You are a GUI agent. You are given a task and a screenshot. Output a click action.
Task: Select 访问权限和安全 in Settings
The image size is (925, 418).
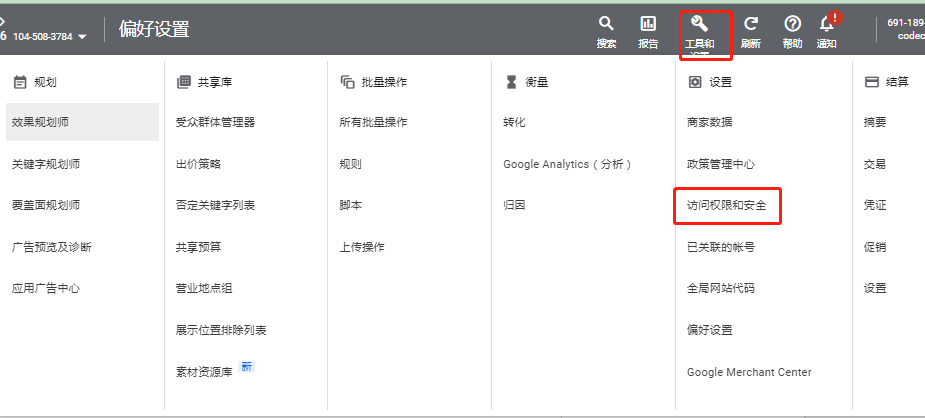726,205
